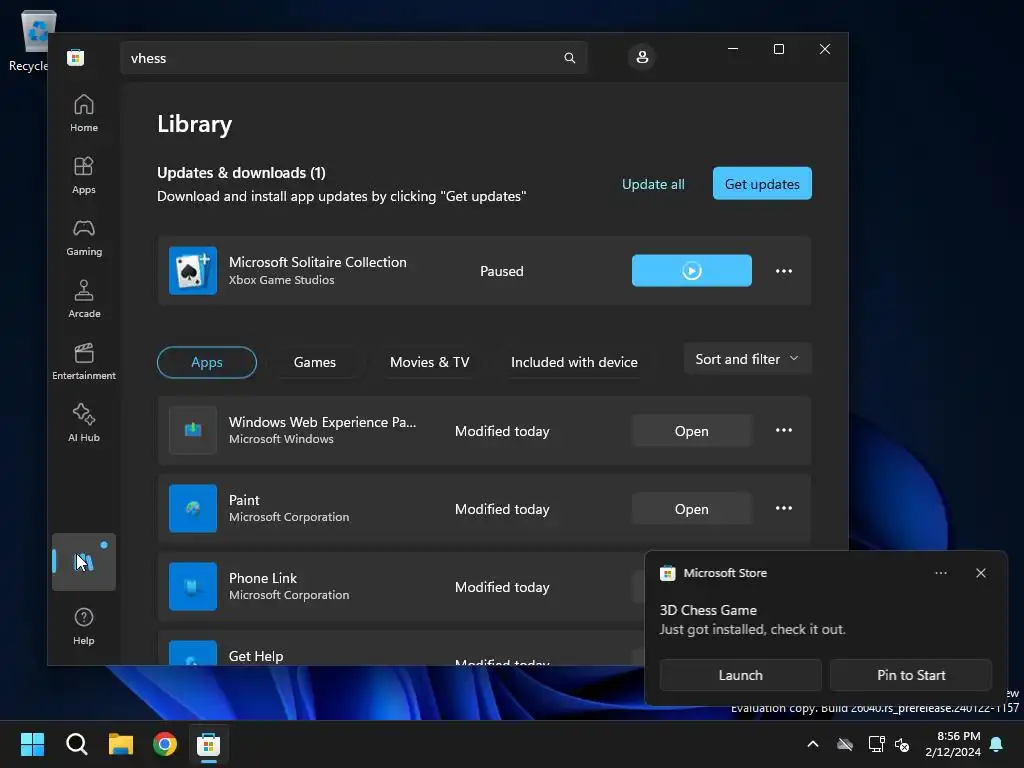Open File Explorer from taskbar
The width and height of the screenshot is (1024, 768).
121,744
